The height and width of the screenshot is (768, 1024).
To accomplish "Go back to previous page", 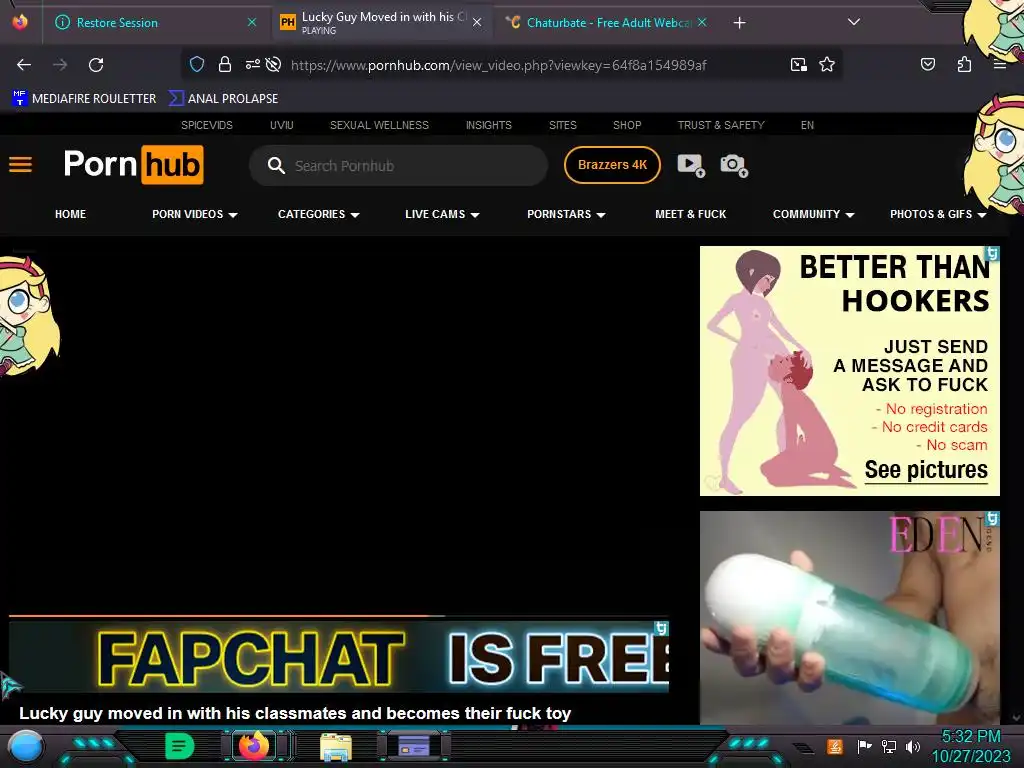I will 24,65.
